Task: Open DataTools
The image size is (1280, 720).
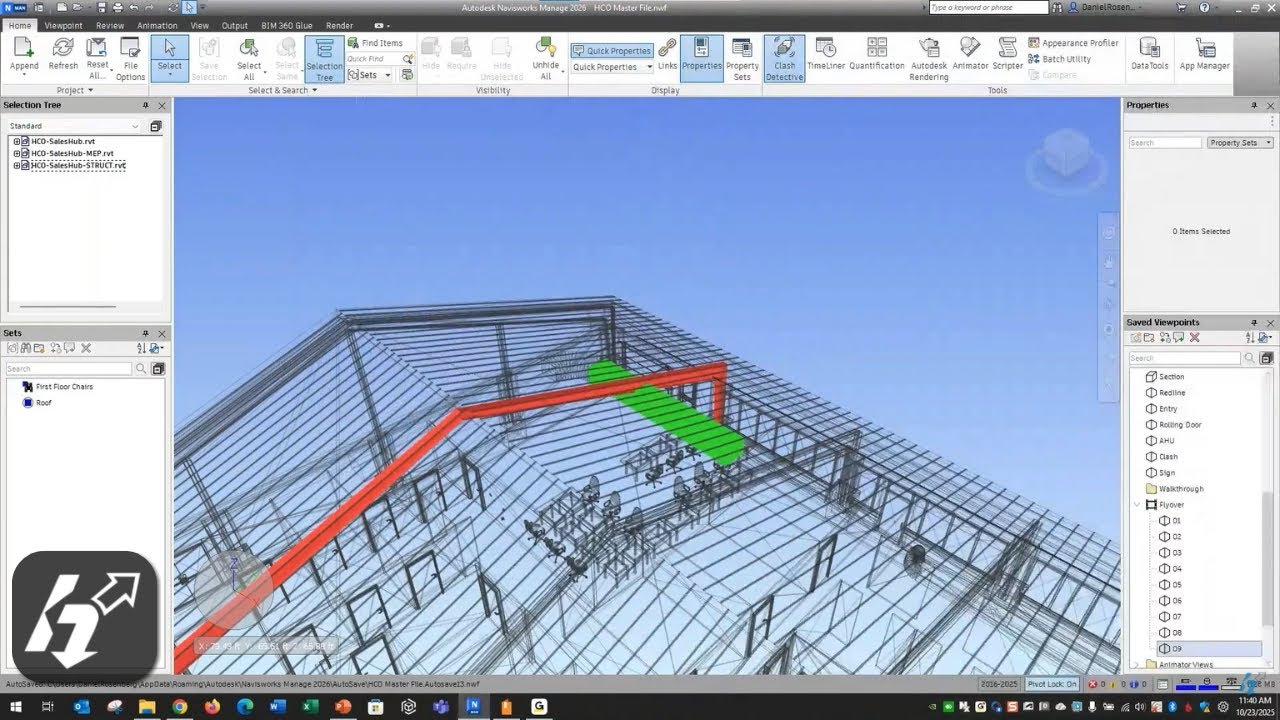Action: coord(1150,55)
